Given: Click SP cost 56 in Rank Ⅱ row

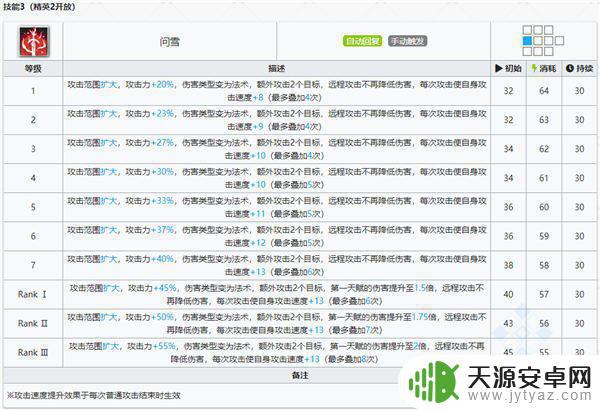Looking at the screenshot, I should 544,323.
